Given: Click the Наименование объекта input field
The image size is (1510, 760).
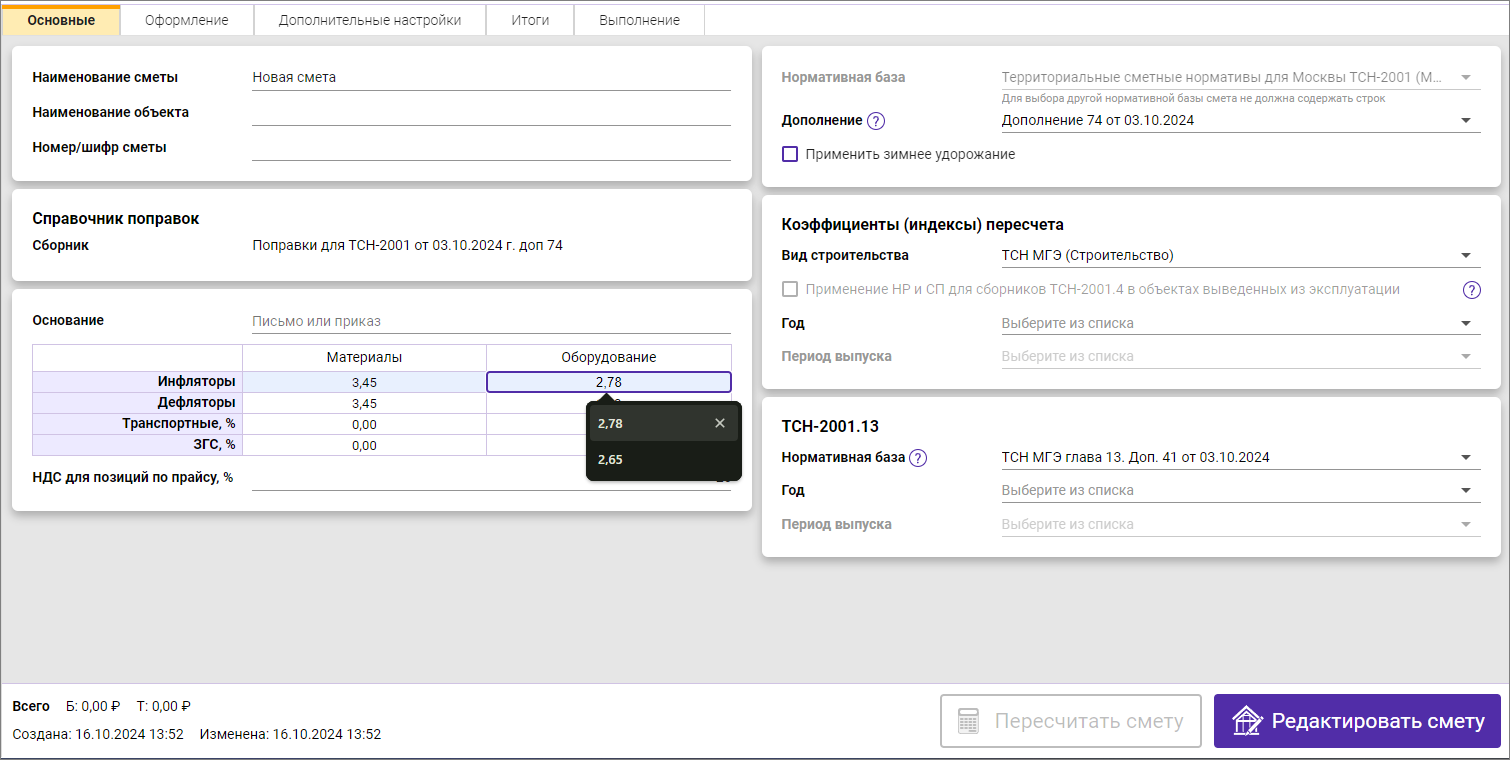Looking at the screenshot, I should [490, 113].
